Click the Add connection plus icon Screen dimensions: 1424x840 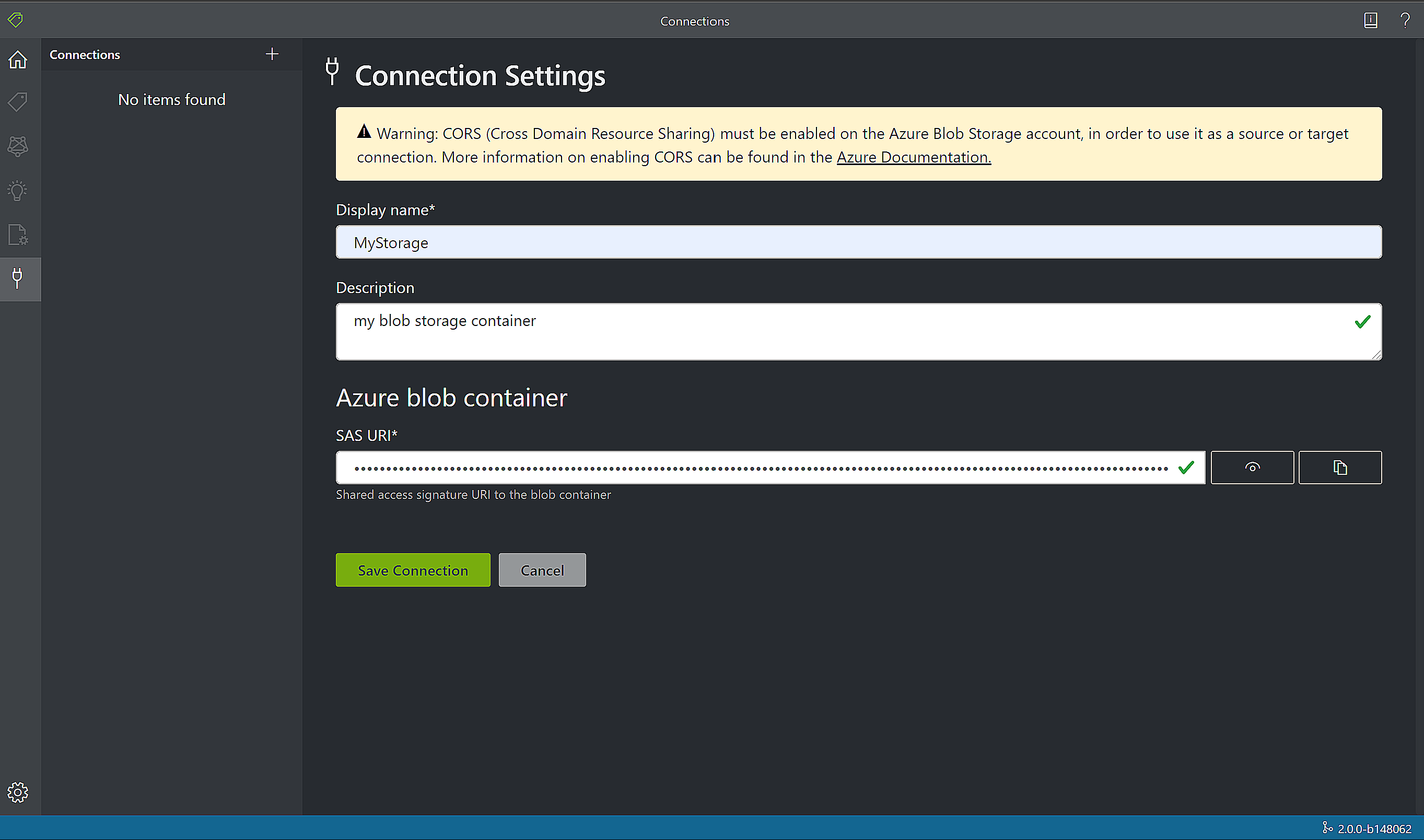pos(272,54)
